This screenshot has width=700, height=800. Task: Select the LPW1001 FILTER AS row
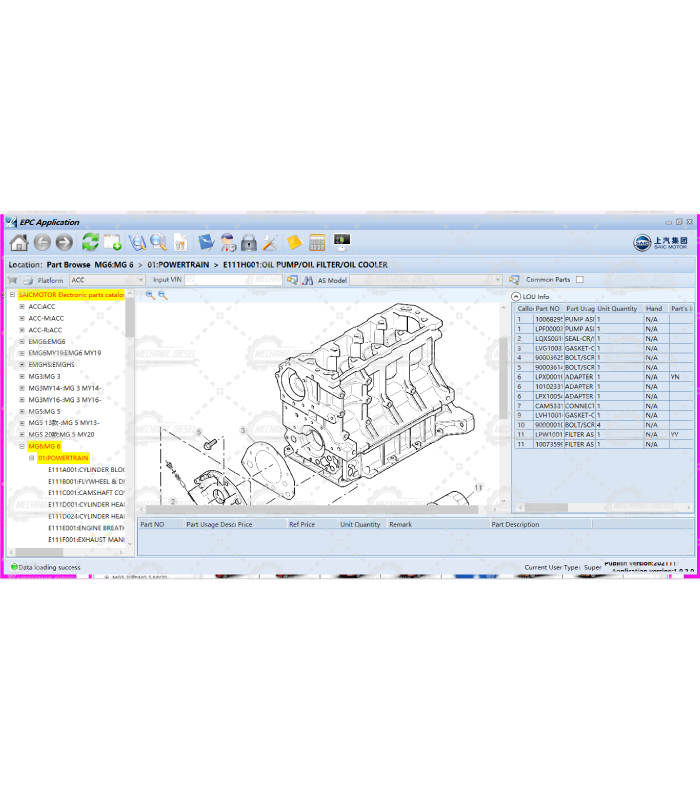[578, 435]
